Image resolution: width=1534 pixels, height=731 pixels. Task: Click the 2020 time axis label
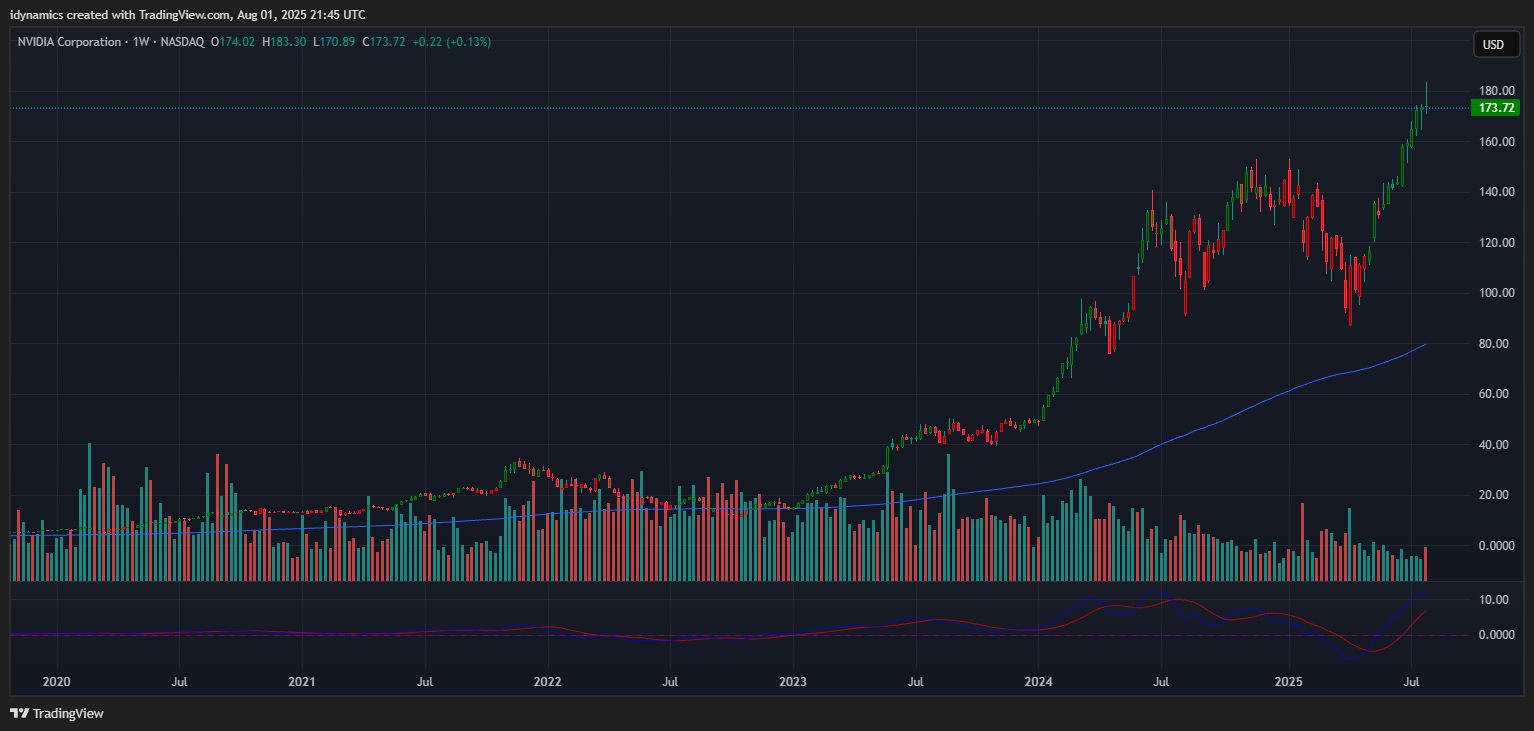pos(56,682)
